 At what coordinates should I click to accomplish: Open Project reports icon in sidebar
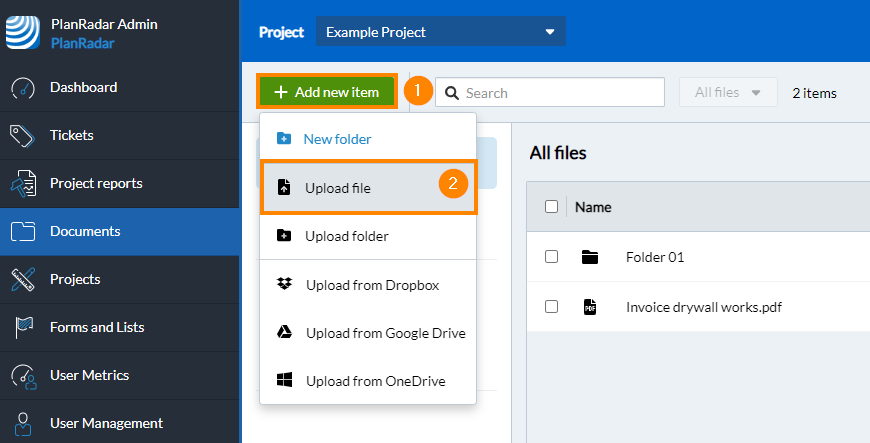(x=23, y=184)
